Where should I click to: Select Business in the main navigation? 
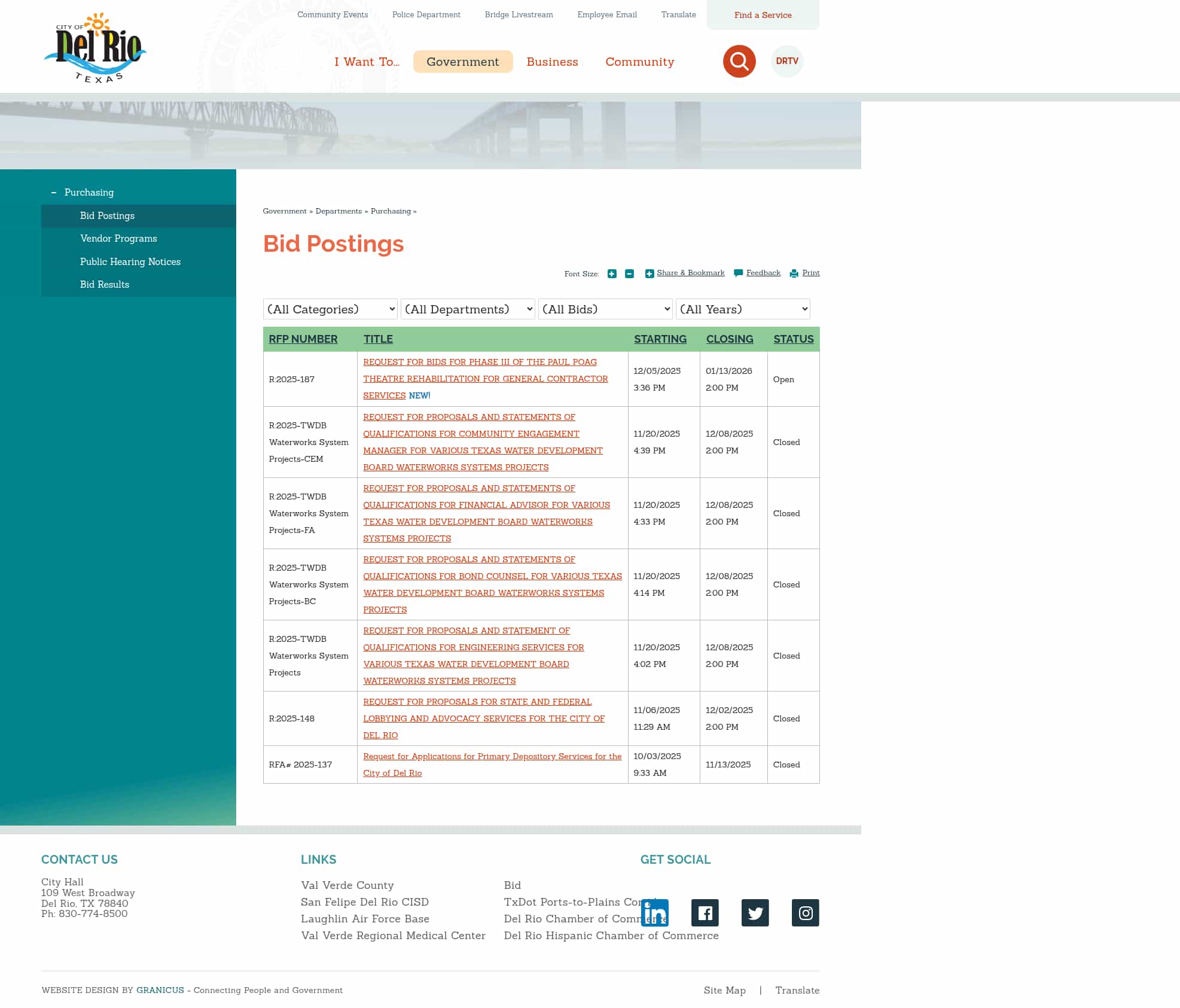tap(552, 62)
